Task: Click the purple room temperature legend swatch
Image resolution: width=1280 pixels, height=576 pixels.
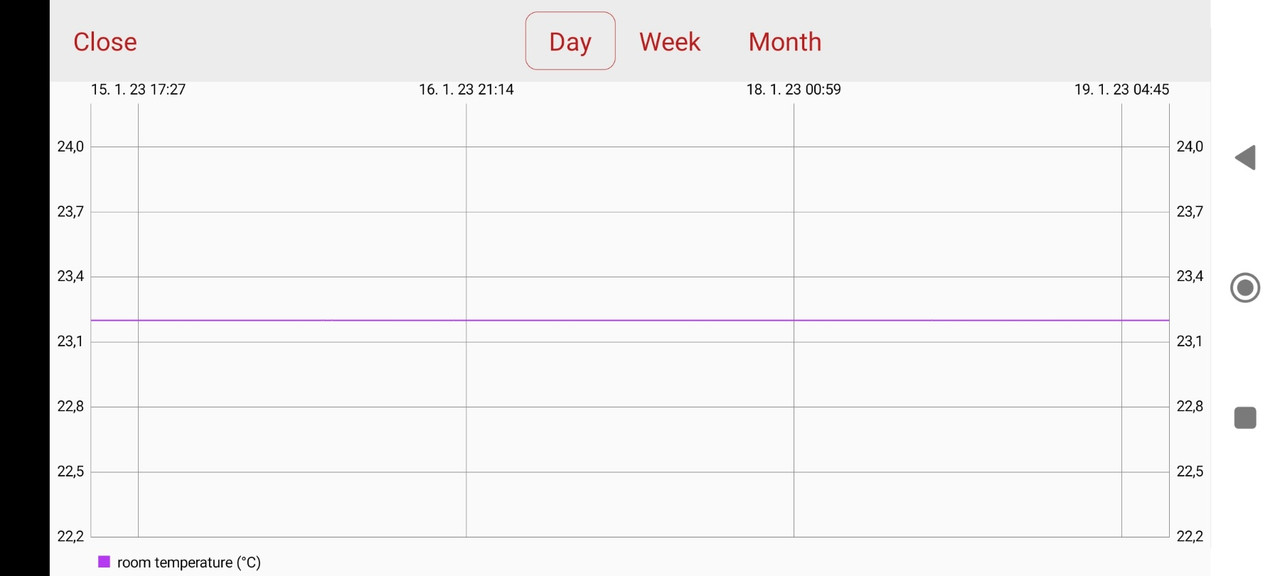Action: pyautogui.click(x=104, y=562)
